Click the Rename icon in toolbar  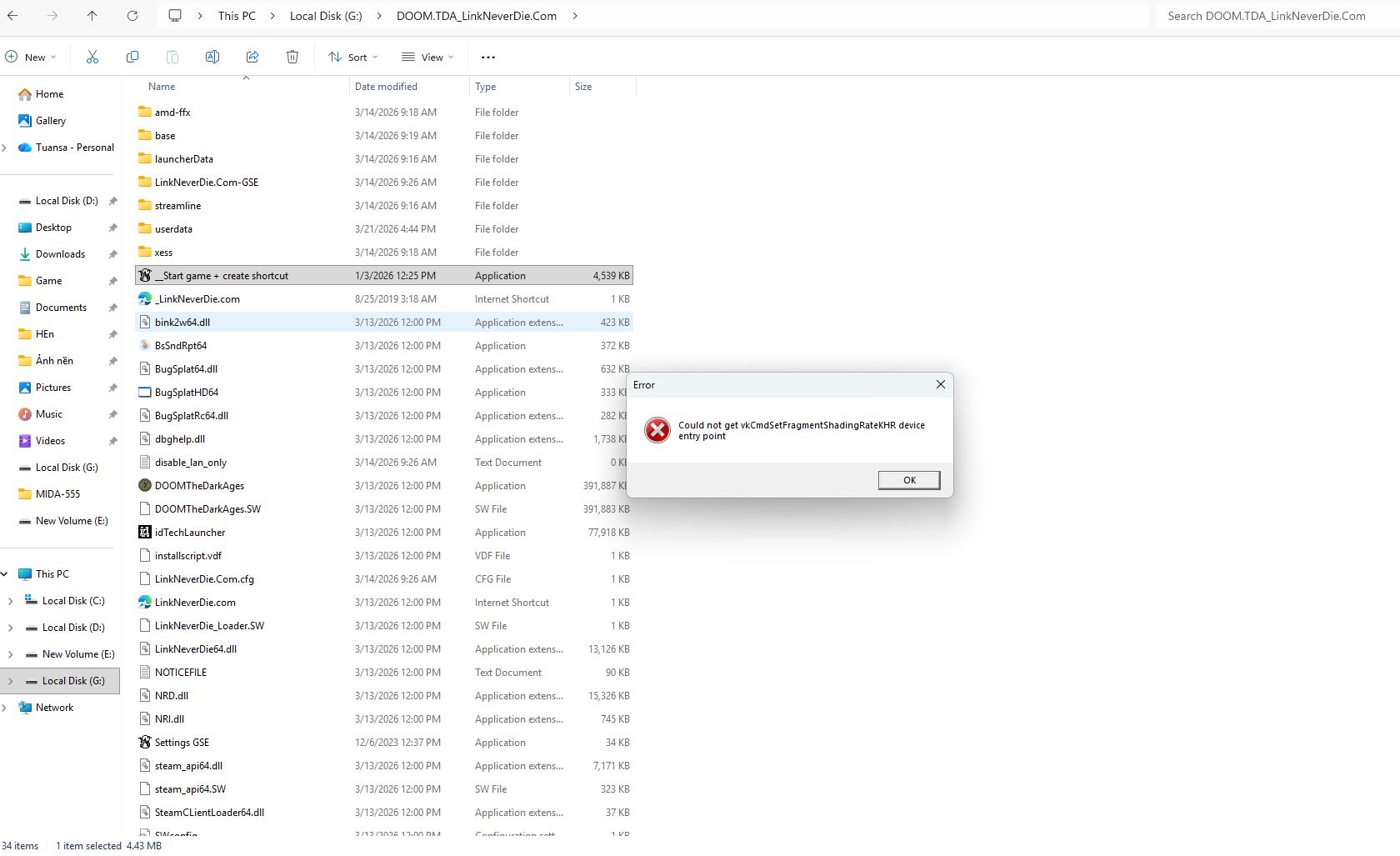212,57
